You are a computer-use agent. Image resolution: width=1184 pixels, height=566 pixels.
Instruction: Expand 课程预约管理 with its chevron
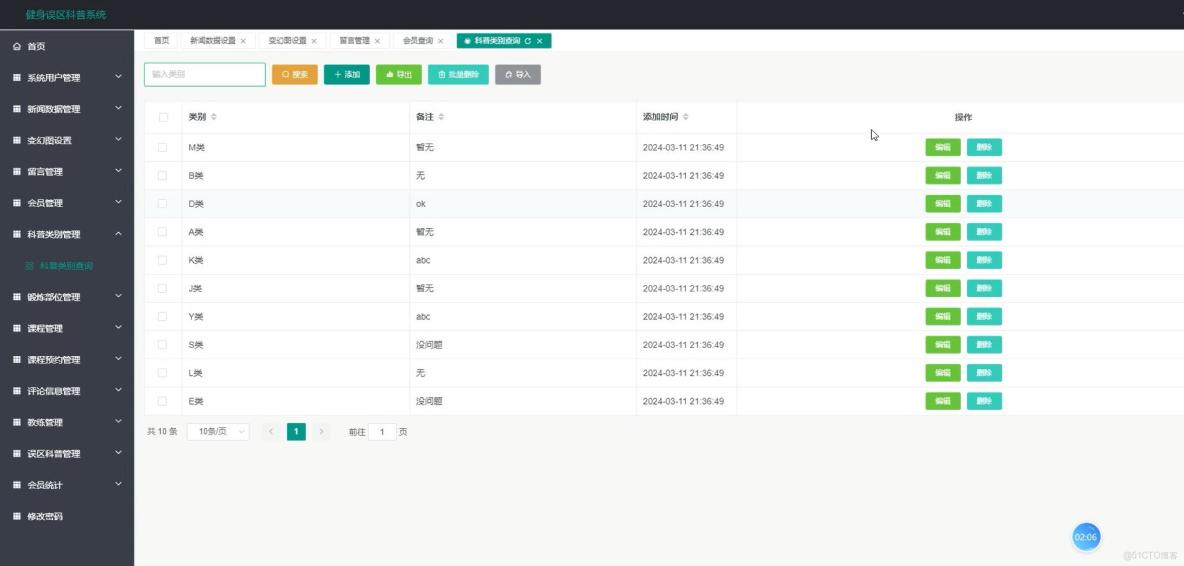coord(119,359)
